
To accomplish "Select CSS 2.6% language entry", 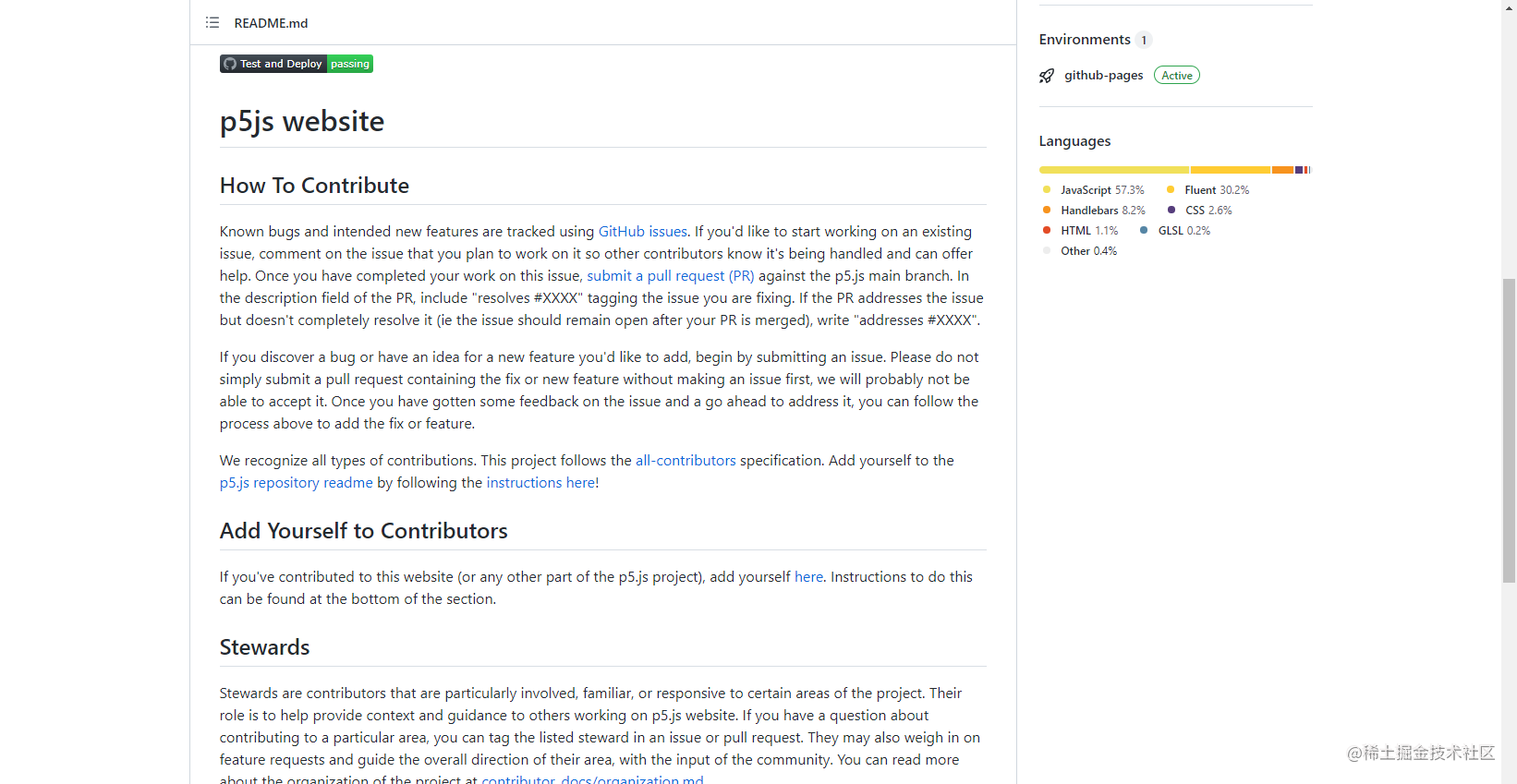I will click(x=1199, y=211).
